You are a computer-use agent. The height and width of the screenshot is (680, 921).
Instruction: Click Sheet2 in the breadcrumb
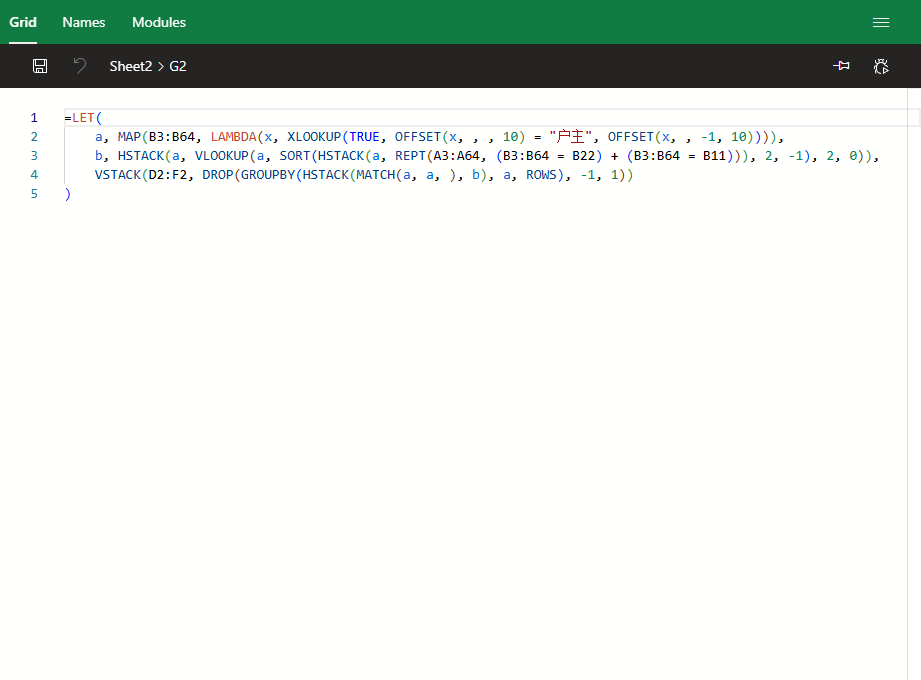(130, 66)
